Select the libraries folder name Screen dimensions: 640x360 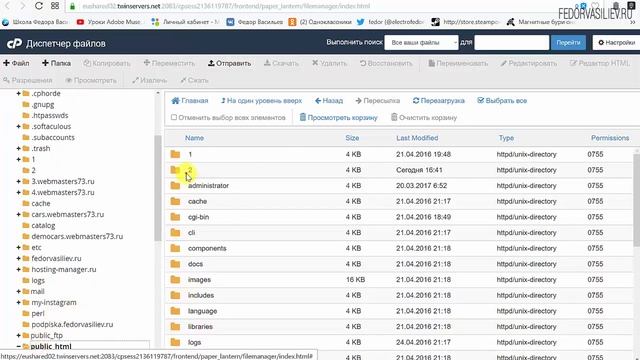point(200,327)
